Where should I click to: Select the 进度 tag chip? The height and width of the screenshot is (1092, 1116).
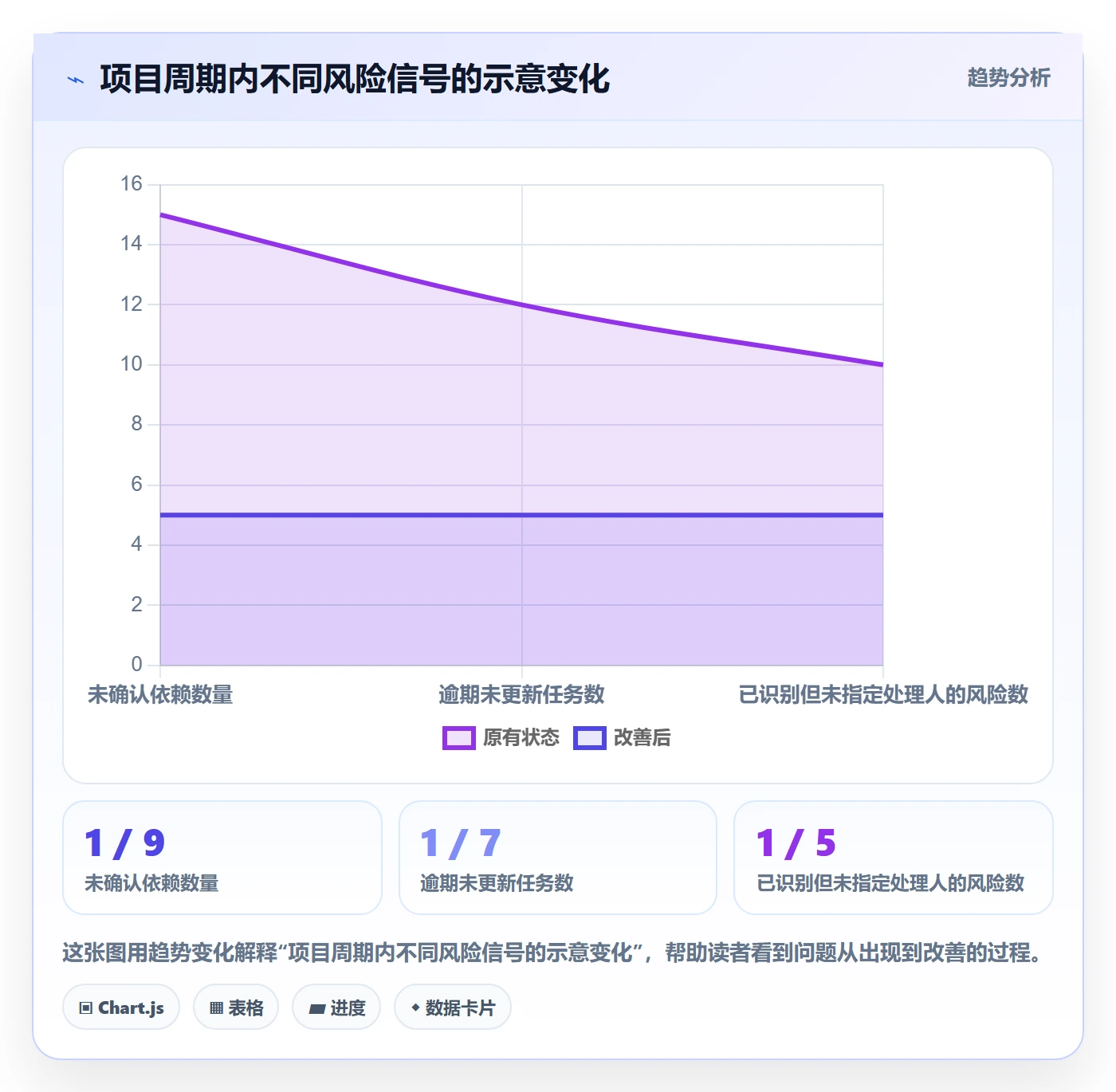coord(336,1008)
